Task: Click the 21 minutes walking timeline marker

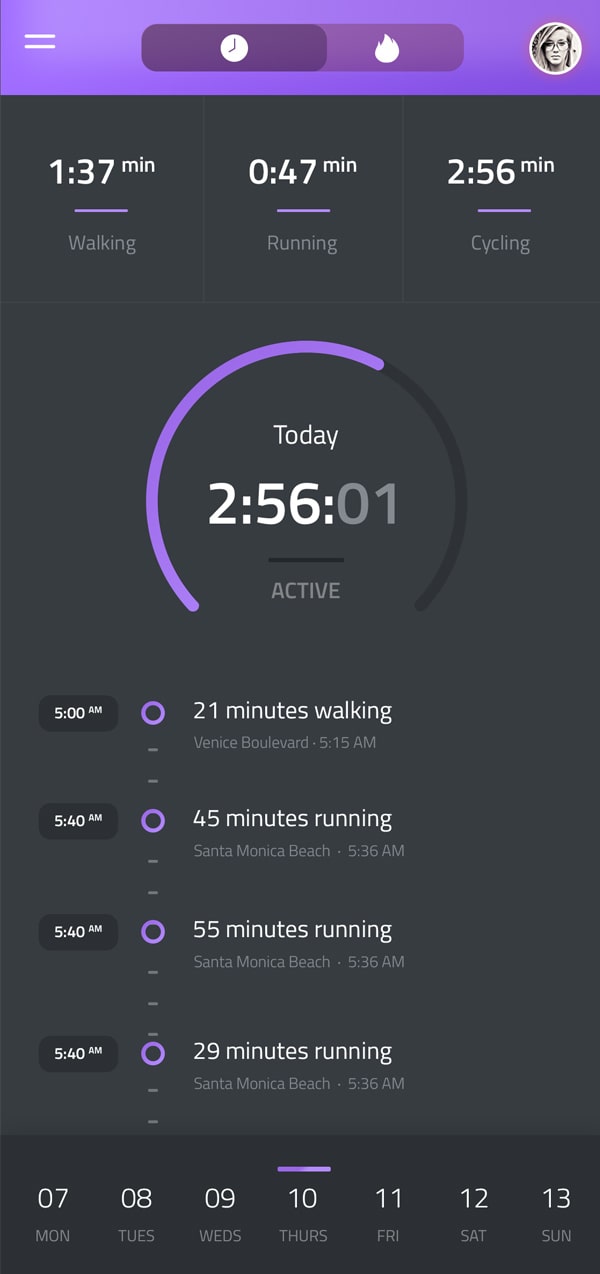Action: pyautogui.click(x=153, y=712)
